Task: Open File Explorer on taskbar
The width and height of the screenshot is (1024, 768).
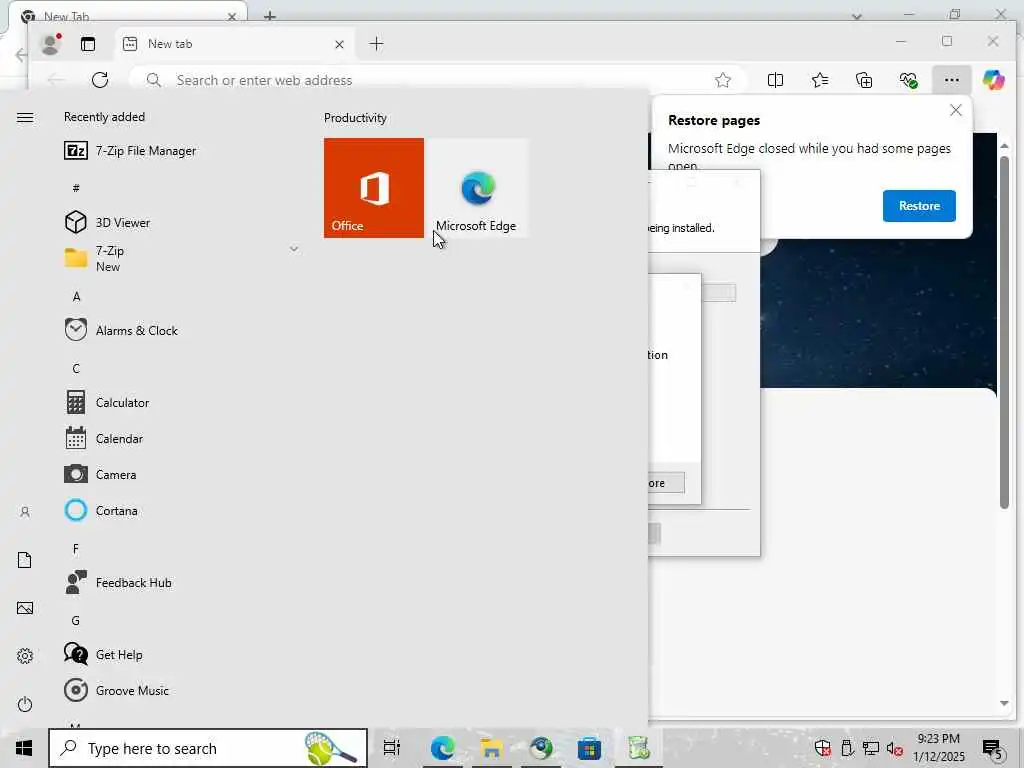Action: pyautogui.click(x=491, y=748)
